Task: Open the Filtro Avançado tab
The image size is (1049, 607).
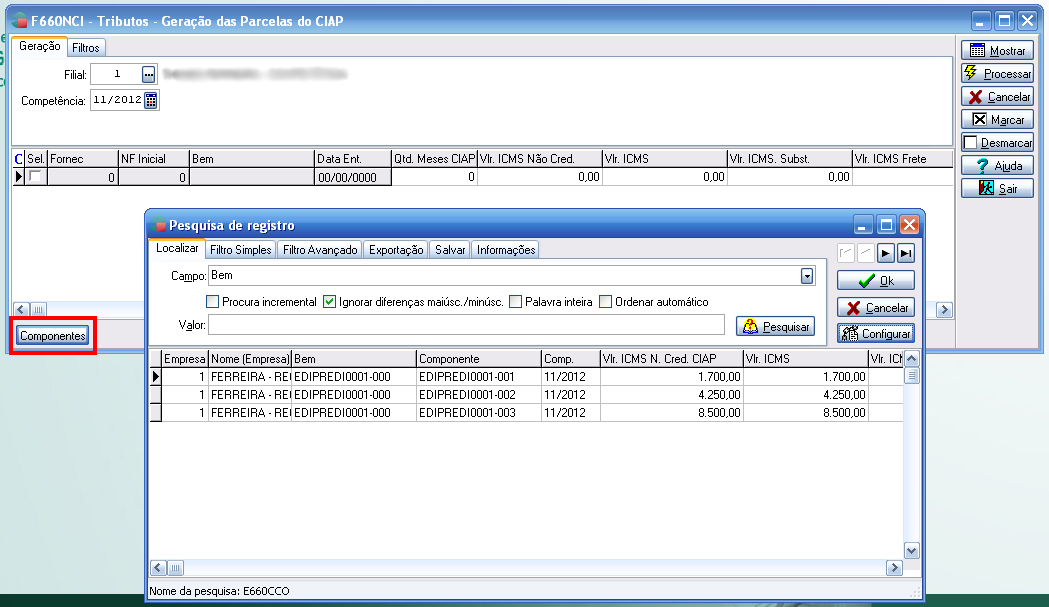Action: 320,250
